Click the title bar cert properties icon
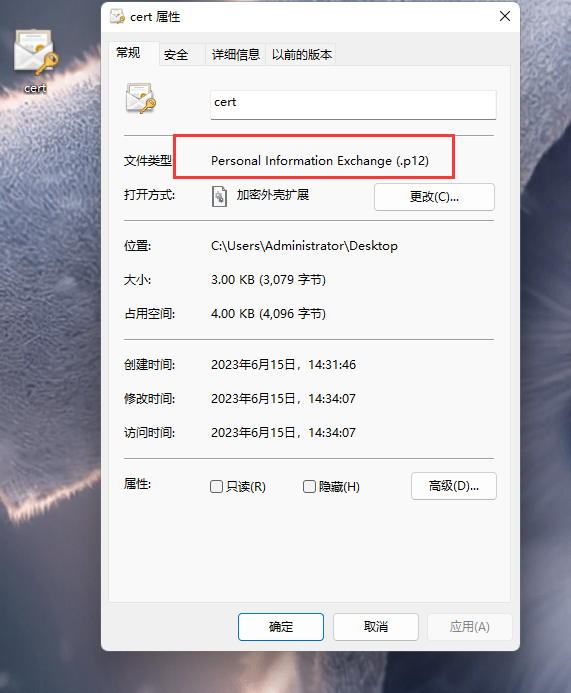The width and height of the screenshot is (571, 693). pyautogui.click(x=117, y=17)
